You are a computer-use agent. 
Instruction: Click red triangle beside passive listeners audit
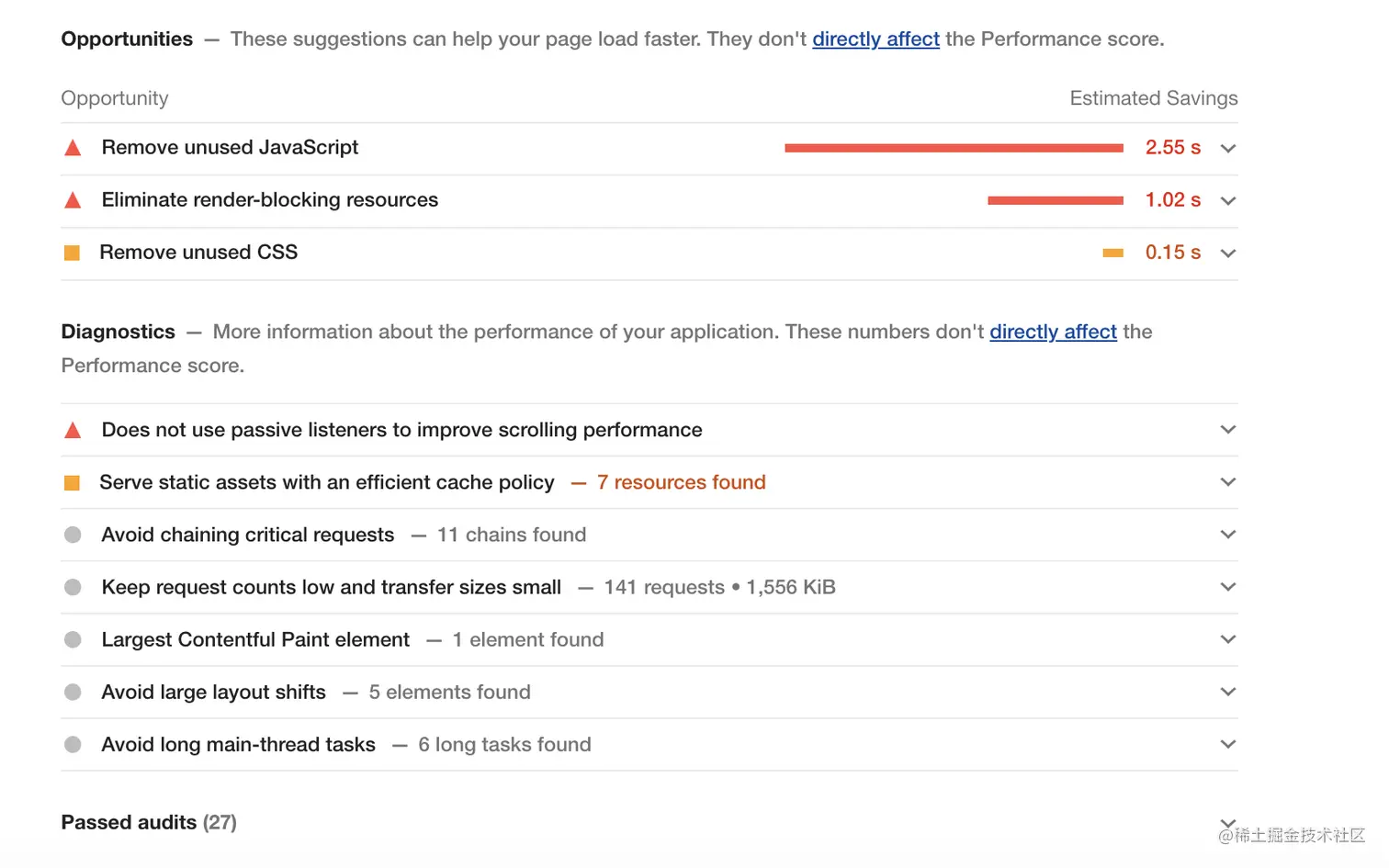73,430
